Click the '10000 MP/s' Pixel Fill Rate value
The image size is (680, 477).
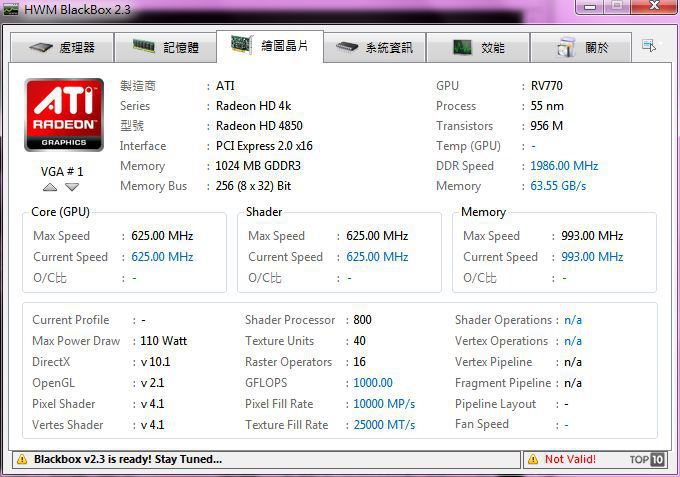[x=384, y=404]
